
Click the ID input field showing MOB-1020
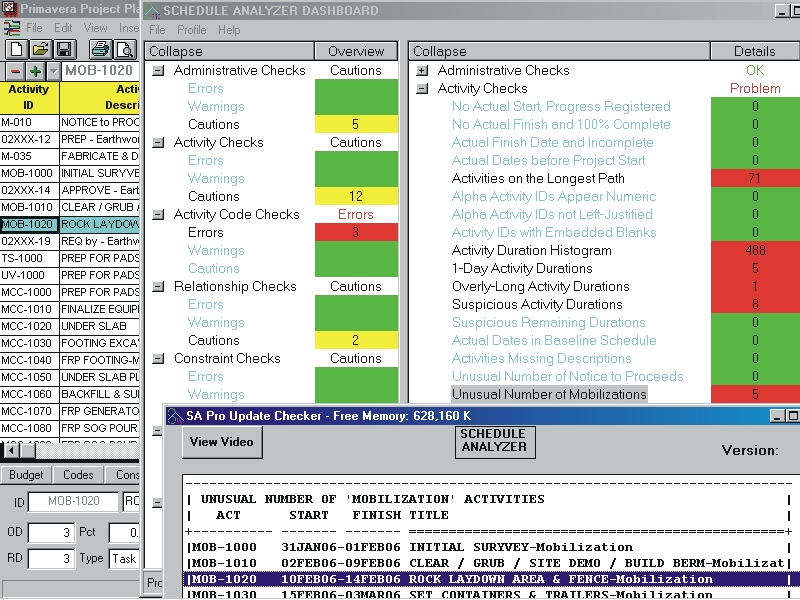74,502
